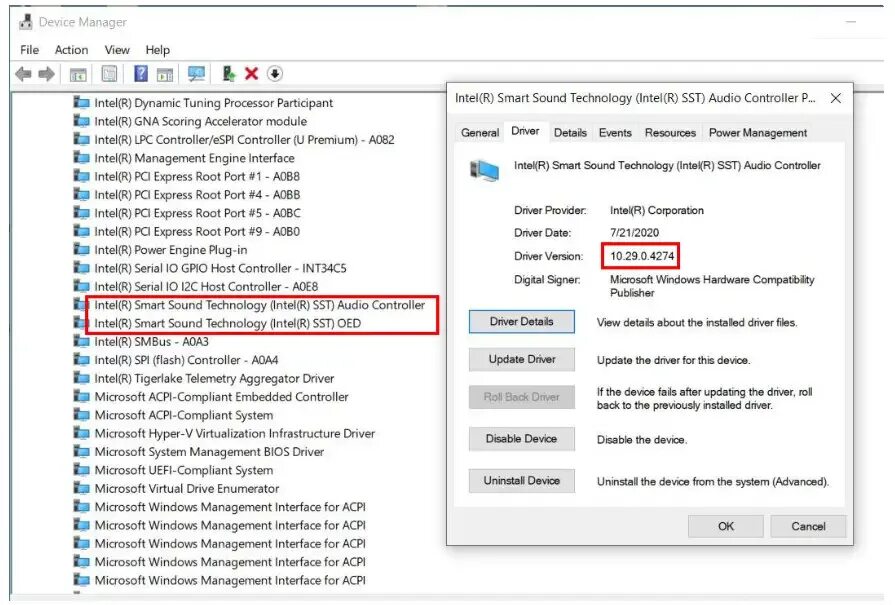Select the Driver tab

(525, 131)
